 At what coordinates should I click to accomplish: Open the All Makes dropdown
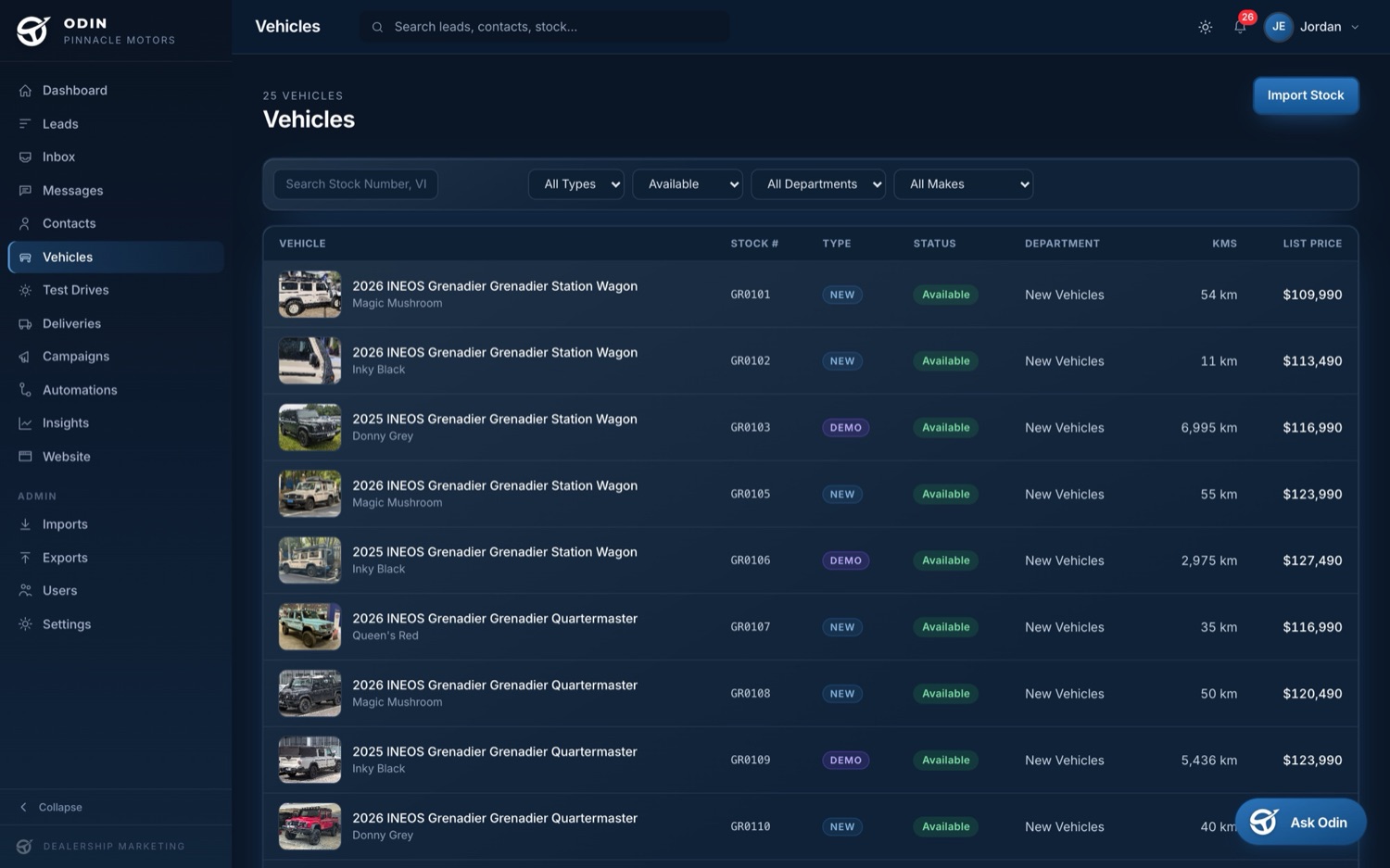964,184
